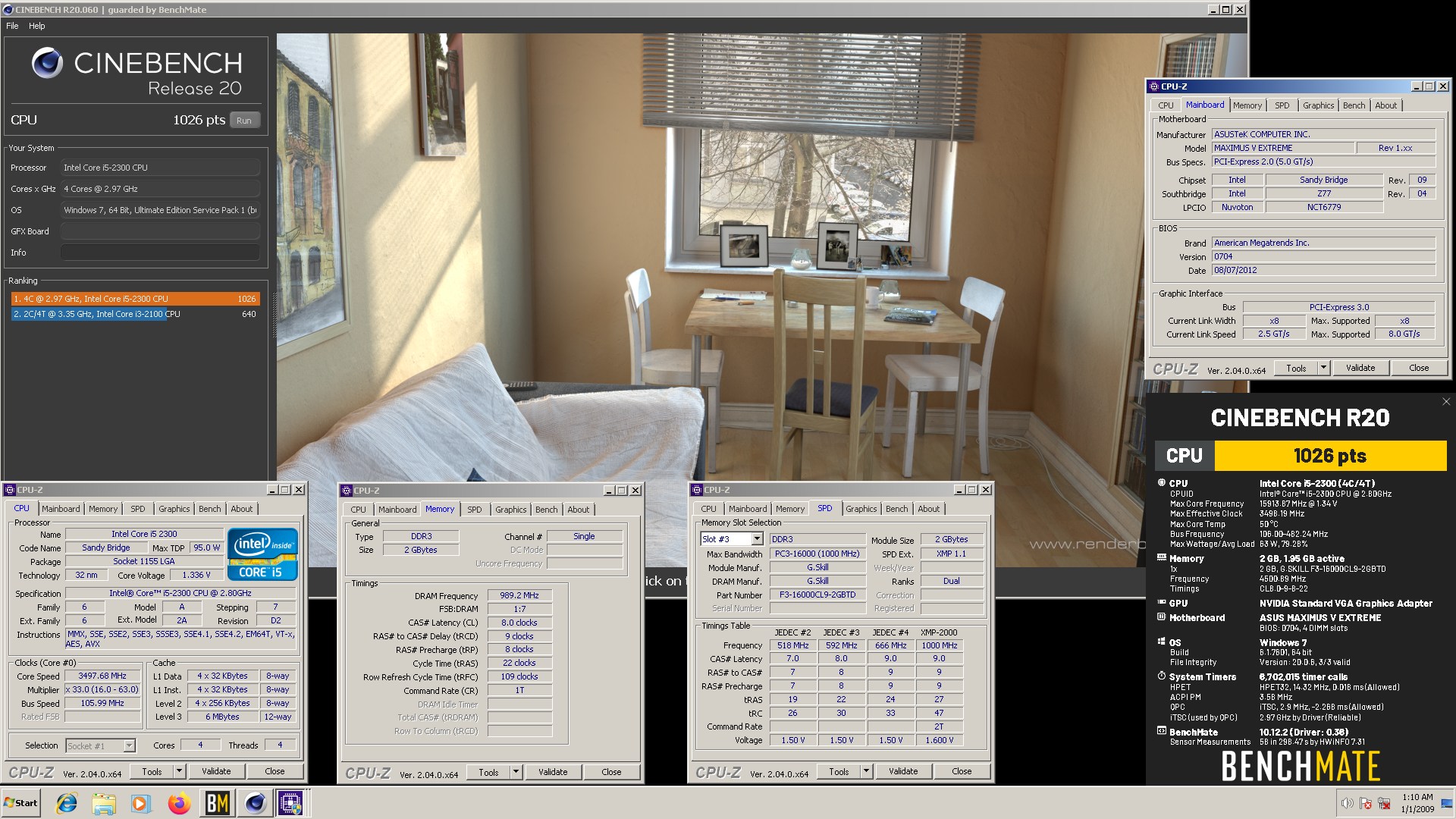Click the volume speaker tray icon
The width and height of the screenshot is (1456, 819).
tap(1348, 803)
